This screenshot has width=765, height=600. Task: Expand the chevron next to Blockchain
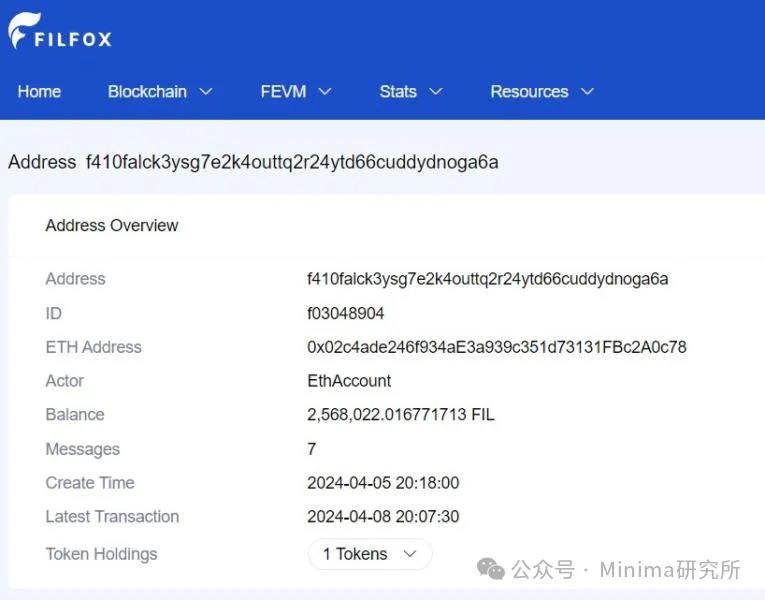click(x=206, y=91)
